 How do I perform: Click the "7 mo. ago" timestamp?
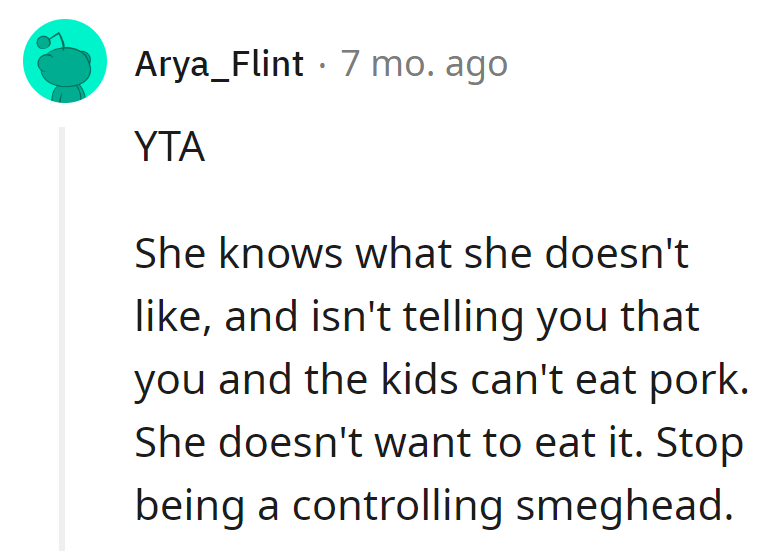(424, 65)
